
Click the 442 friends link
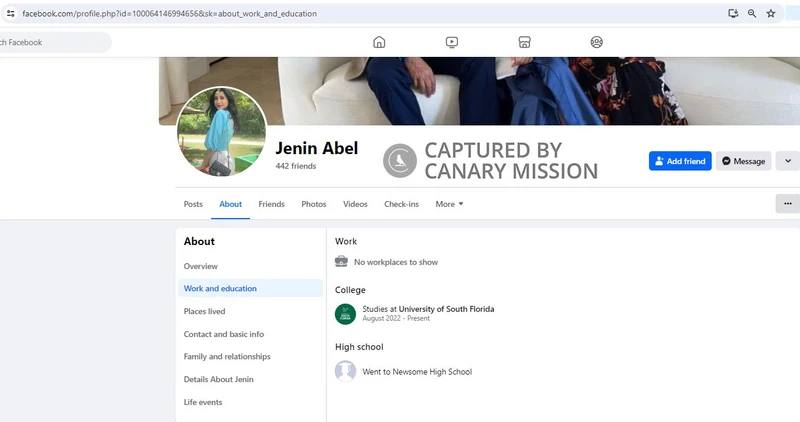click(x=296, y=166)
